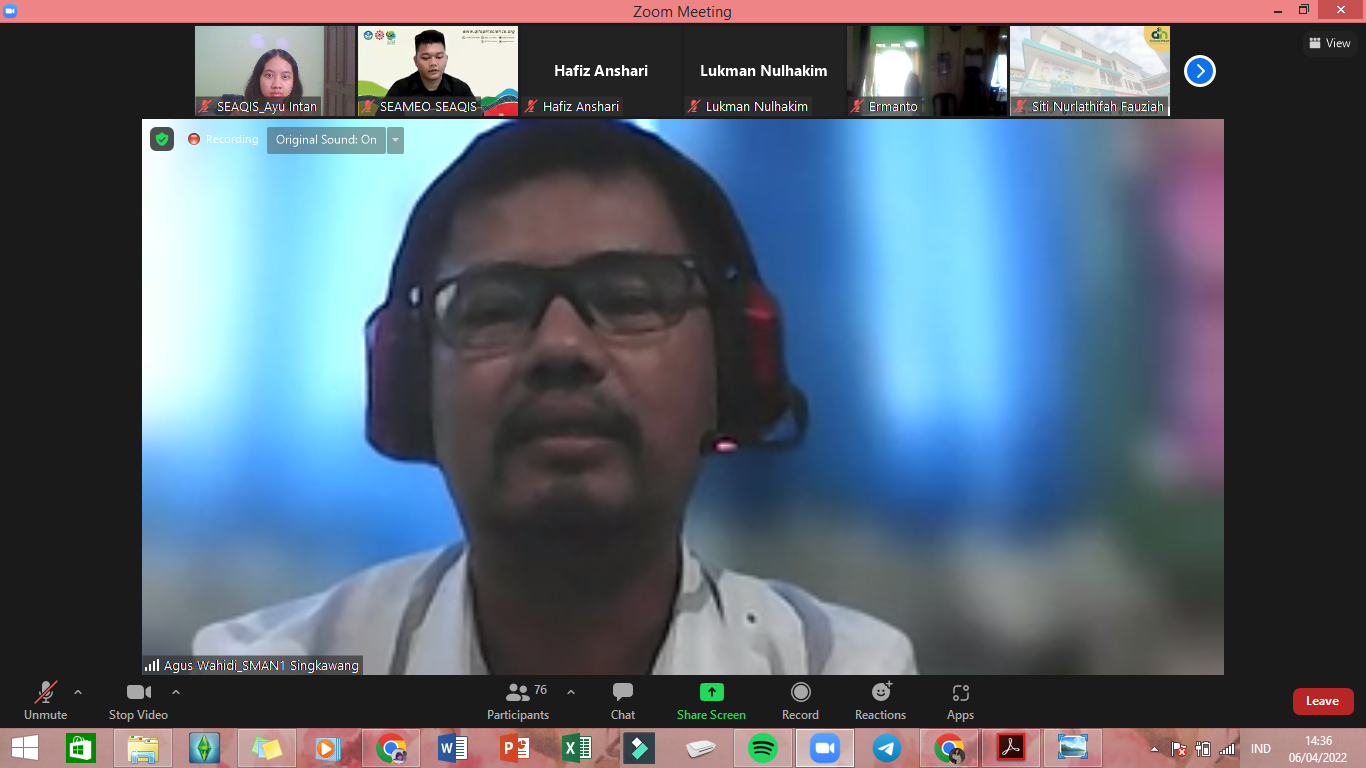Open the Apps panel
The width and height of the screenshot is (1366, 768).
click(x=960, y=701)
